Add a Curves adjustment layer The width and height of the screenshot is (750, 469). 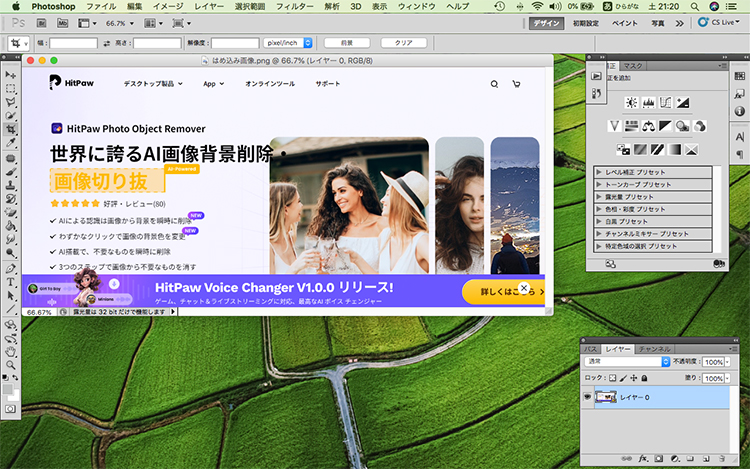coord(665,102)
